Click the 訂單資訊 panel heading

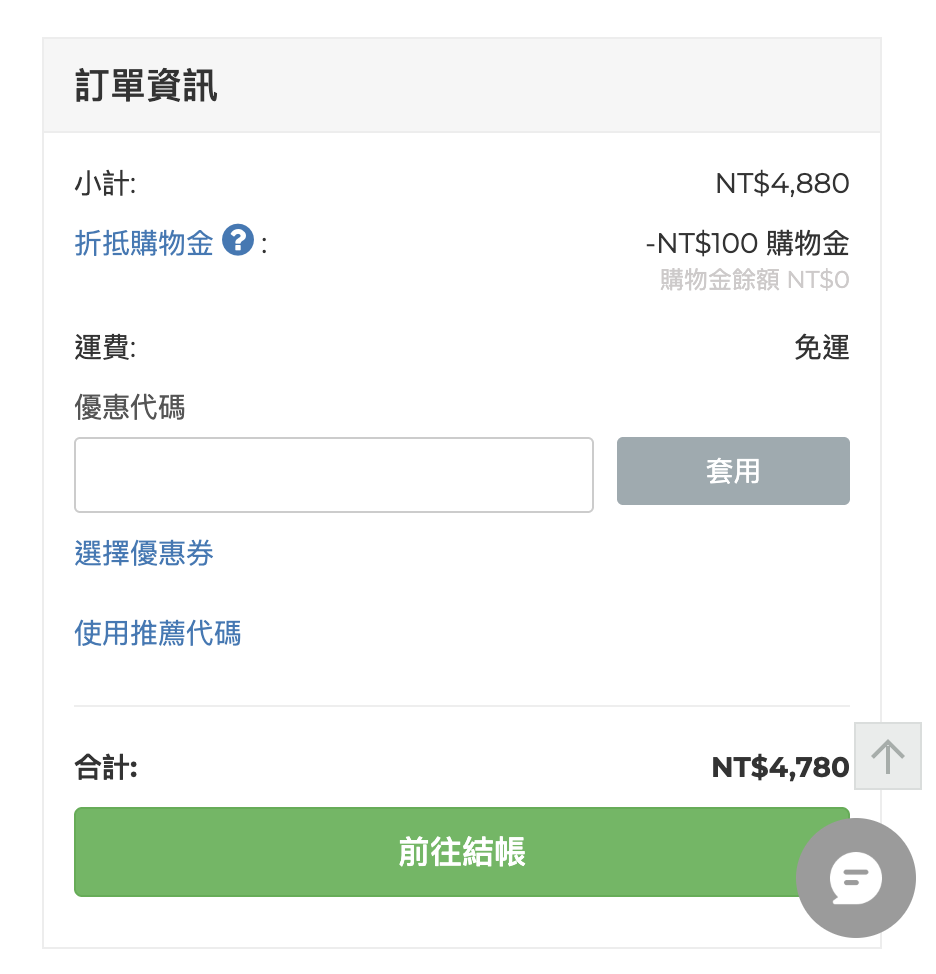146,85
